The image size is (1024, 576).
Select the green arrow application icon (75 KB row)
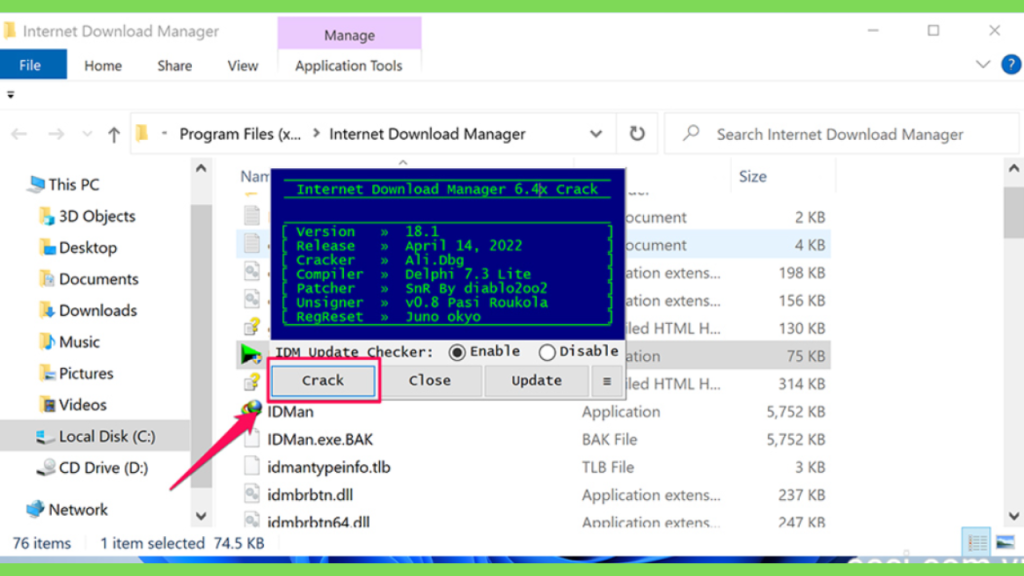[x=251, y=355]
